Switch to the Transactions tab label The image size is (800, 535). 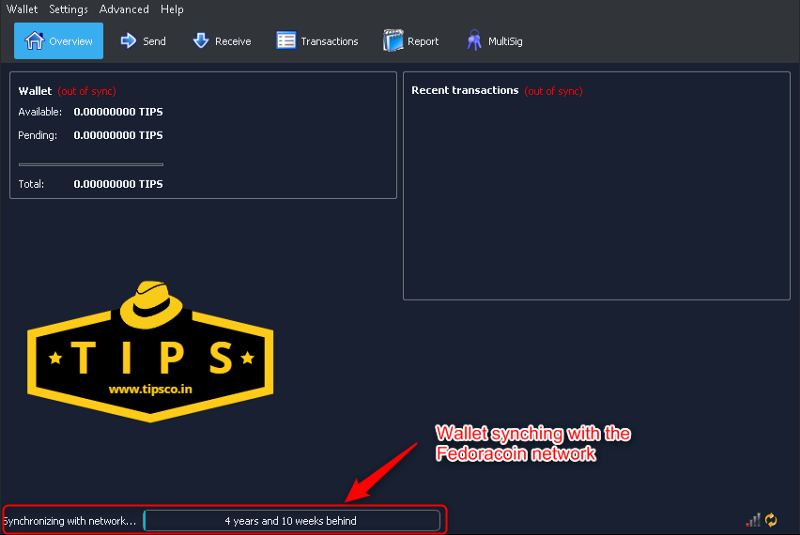pyautogui.click(x=329, y=41)
